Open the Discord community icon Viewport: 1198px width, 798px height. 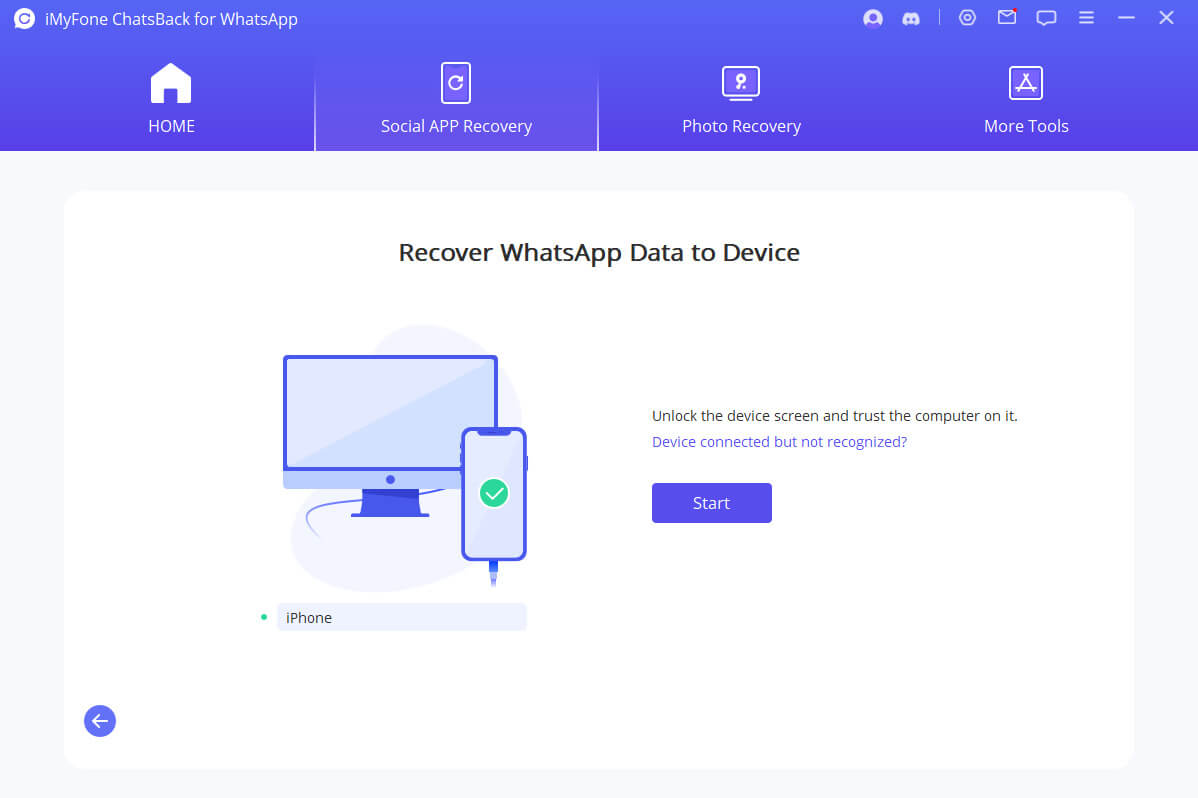click(911, 19)
